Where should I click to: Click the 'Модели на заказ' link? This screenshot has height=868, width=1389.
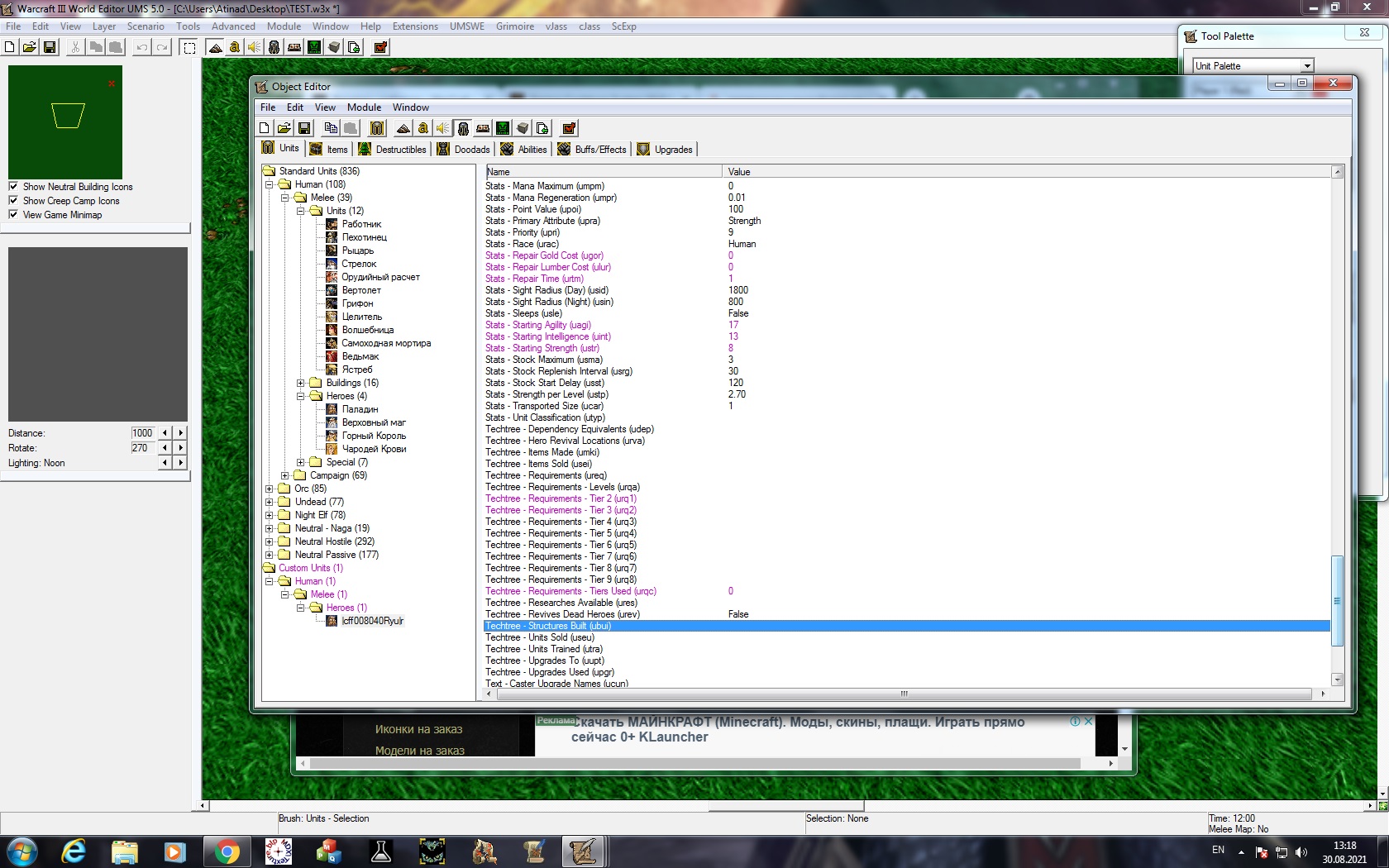click(419, 751)
